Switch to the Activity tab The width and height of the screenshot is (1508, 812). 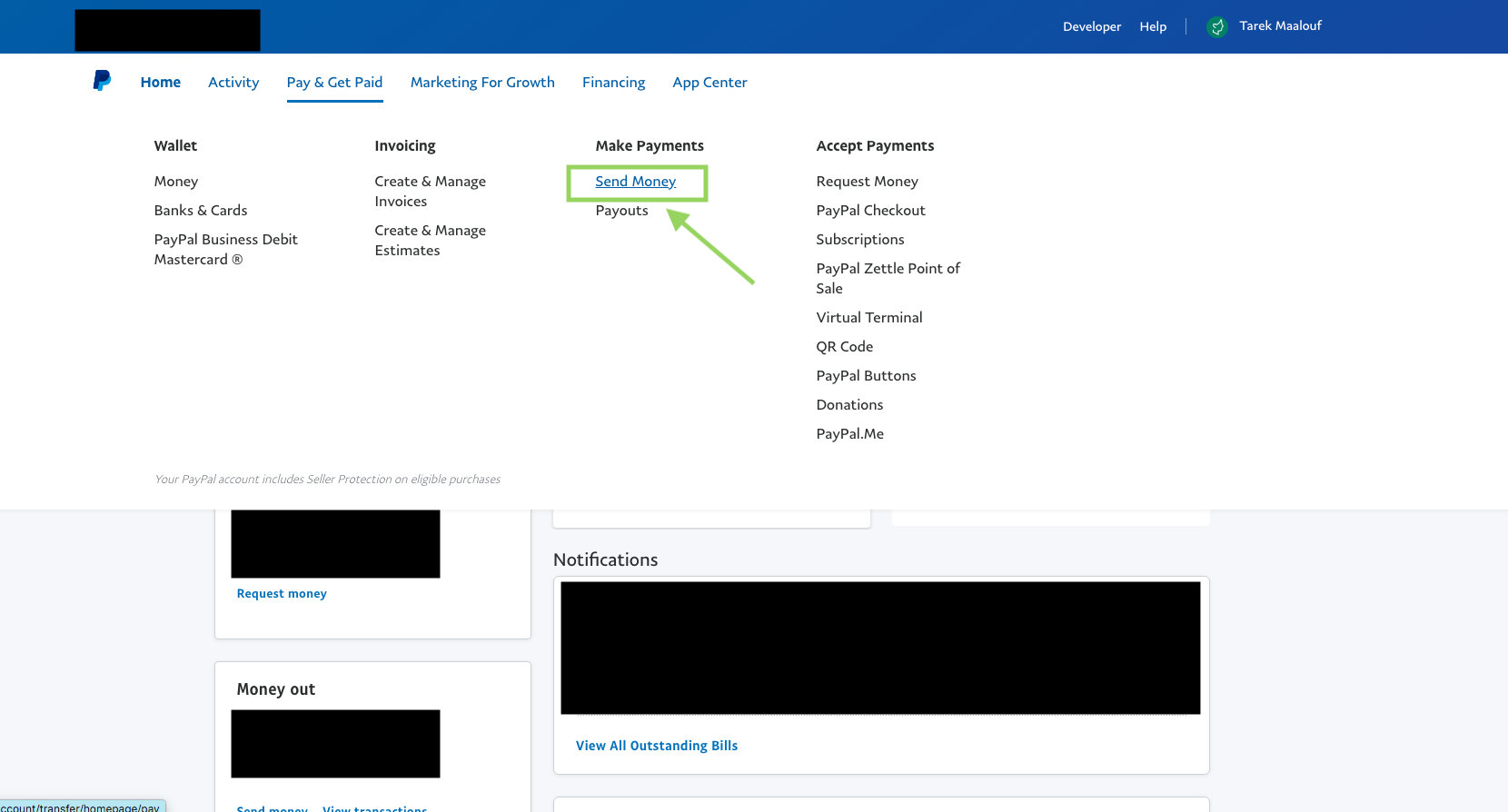(233, 82)
